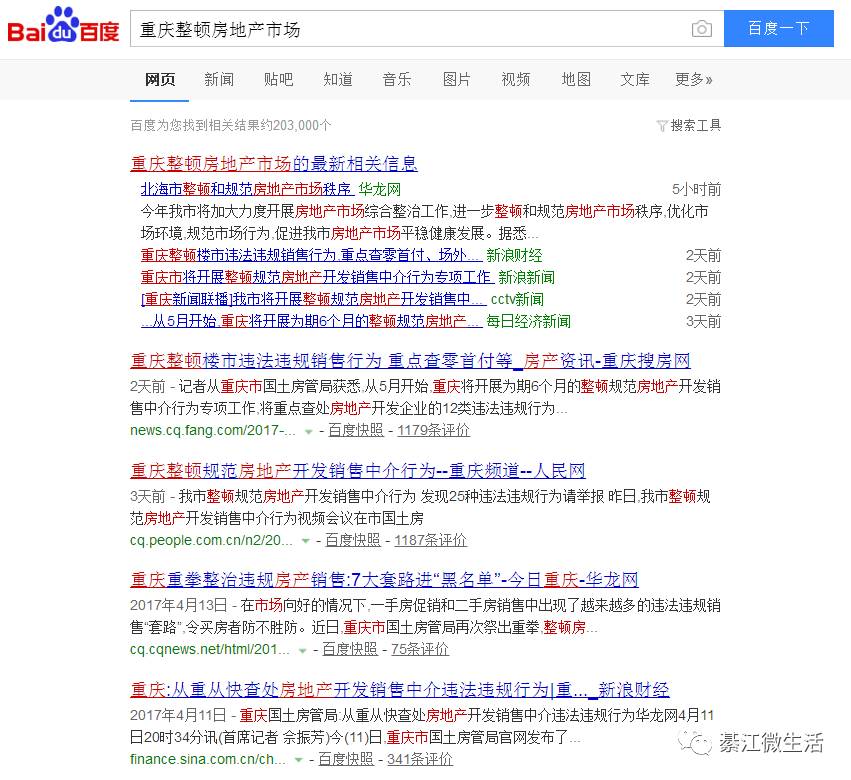851x780 pixels.
Task: Expand arrow next to finance.sina.com.cn URL
Action: pyautogui.click(x=298, y=760)
